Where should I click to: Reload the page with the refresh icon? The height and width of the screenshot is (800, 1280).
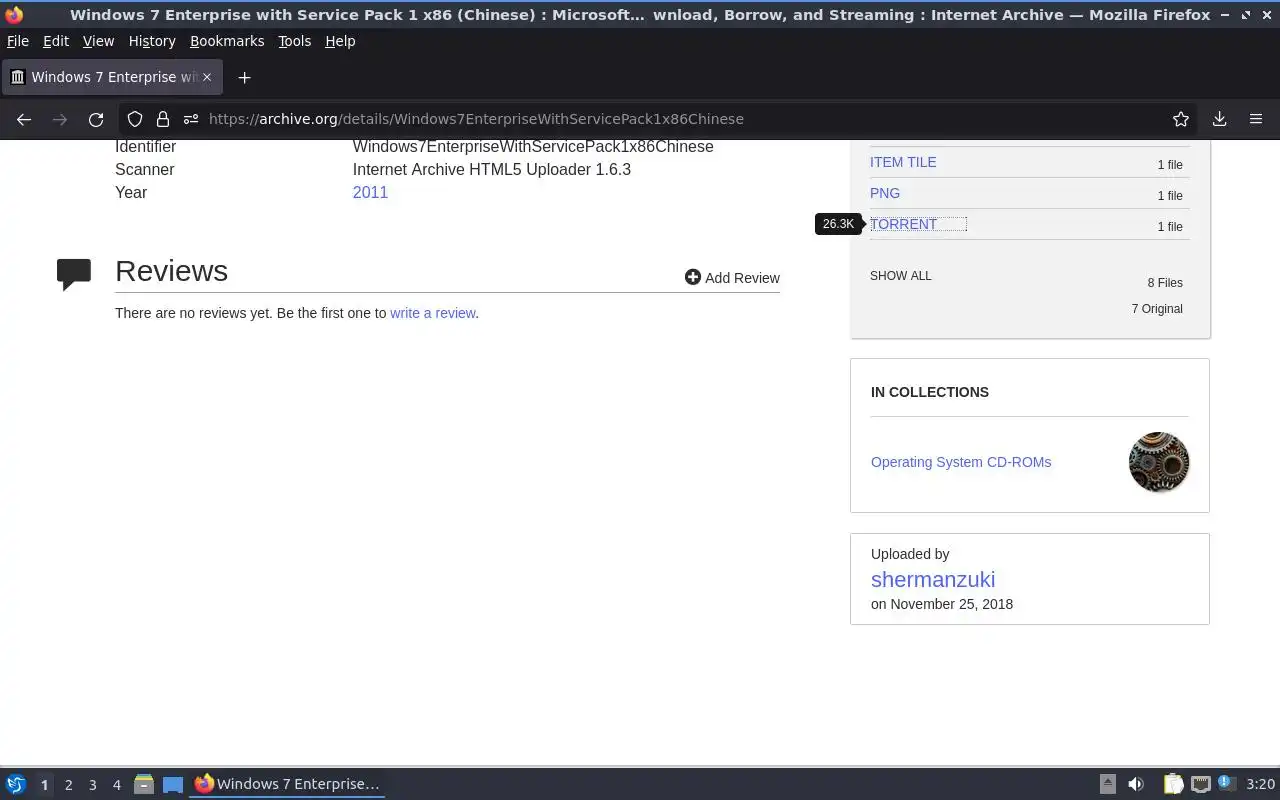(96, 119)
